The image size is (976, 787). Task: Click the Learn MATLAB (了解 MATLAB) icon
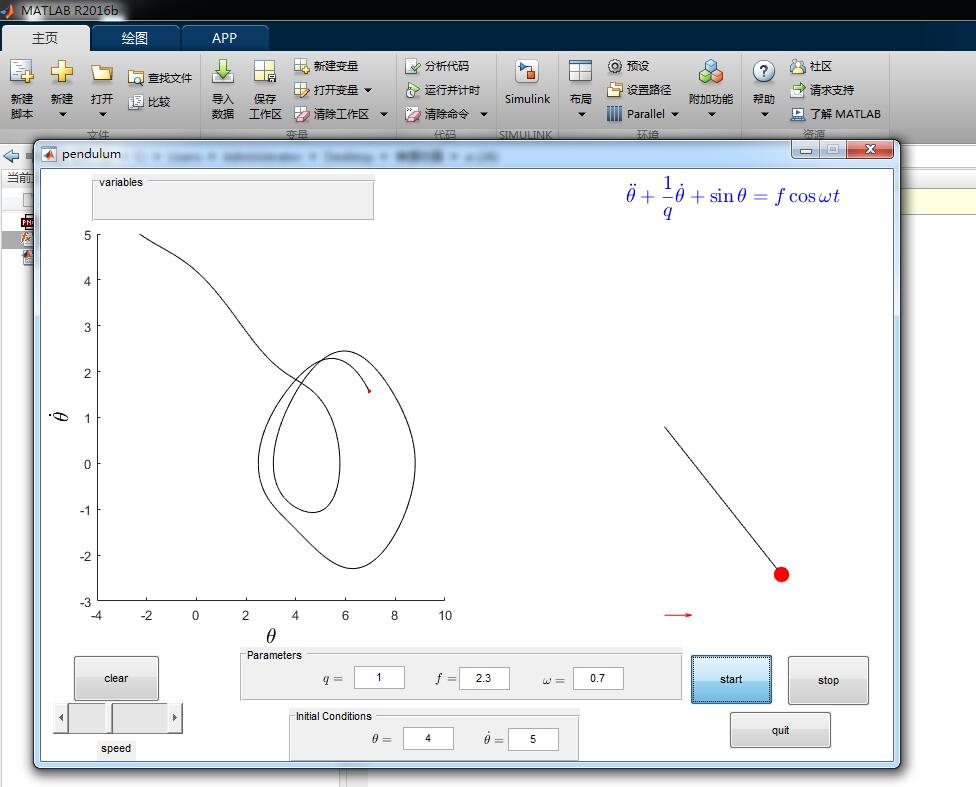coord(797,114)
